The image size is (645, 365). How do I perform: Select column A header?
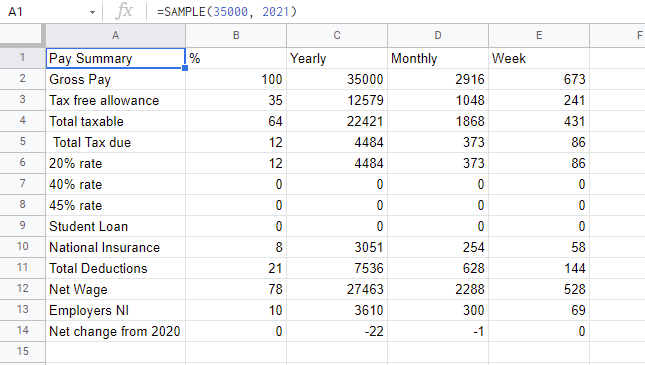pos(116,35)
